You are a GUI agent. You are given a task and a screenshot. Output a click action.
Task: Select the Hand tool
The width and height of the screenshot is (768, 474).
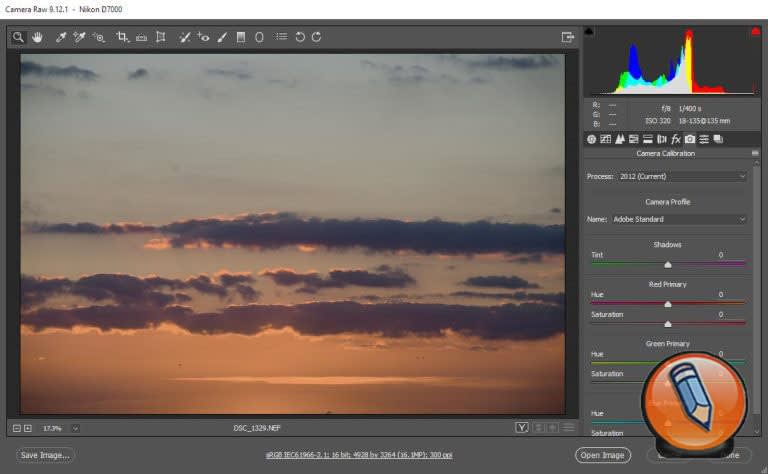pos(37,37)
